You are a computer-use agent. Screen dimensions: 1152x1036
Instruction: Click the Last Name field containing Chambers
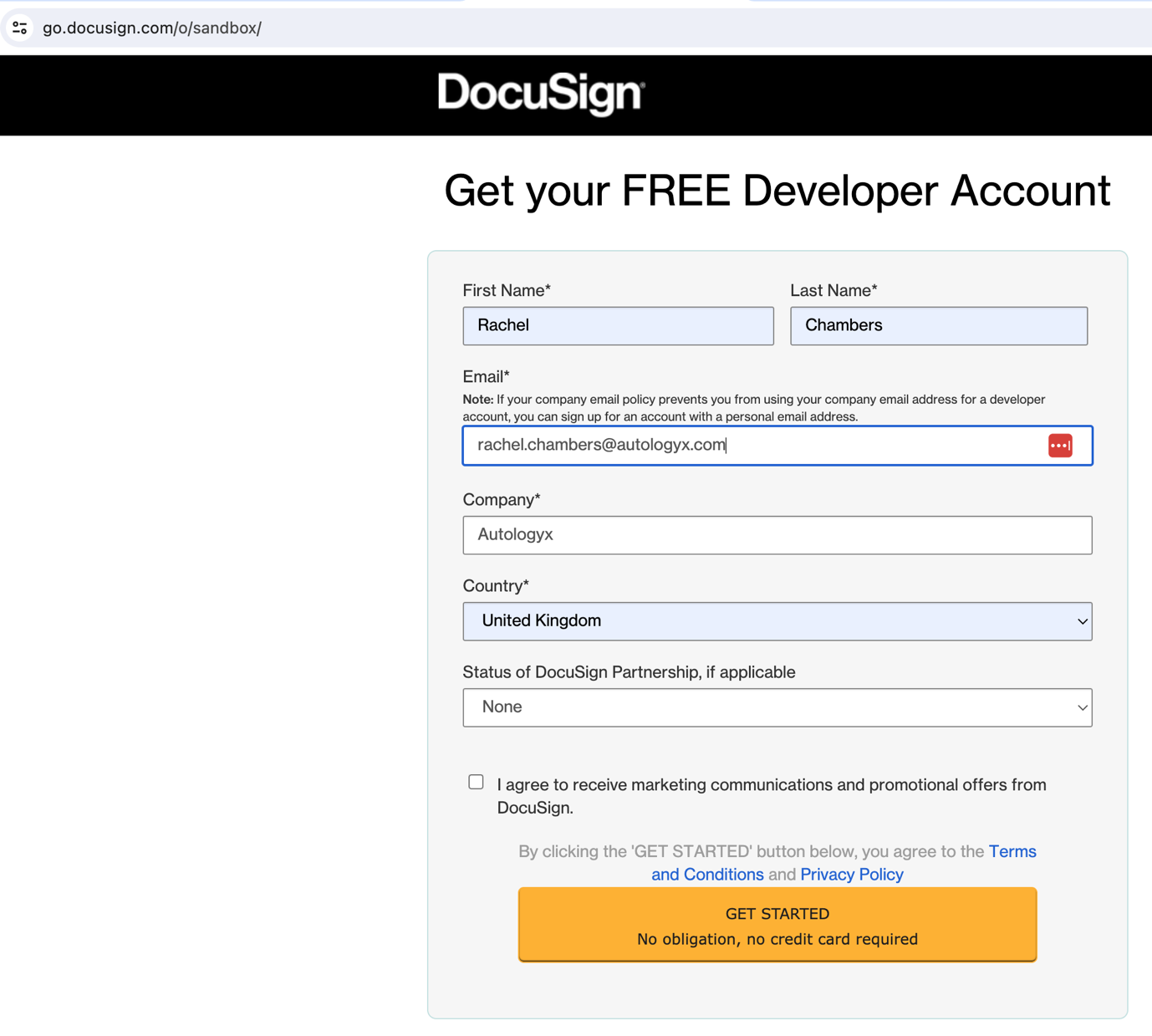point(939,326)
